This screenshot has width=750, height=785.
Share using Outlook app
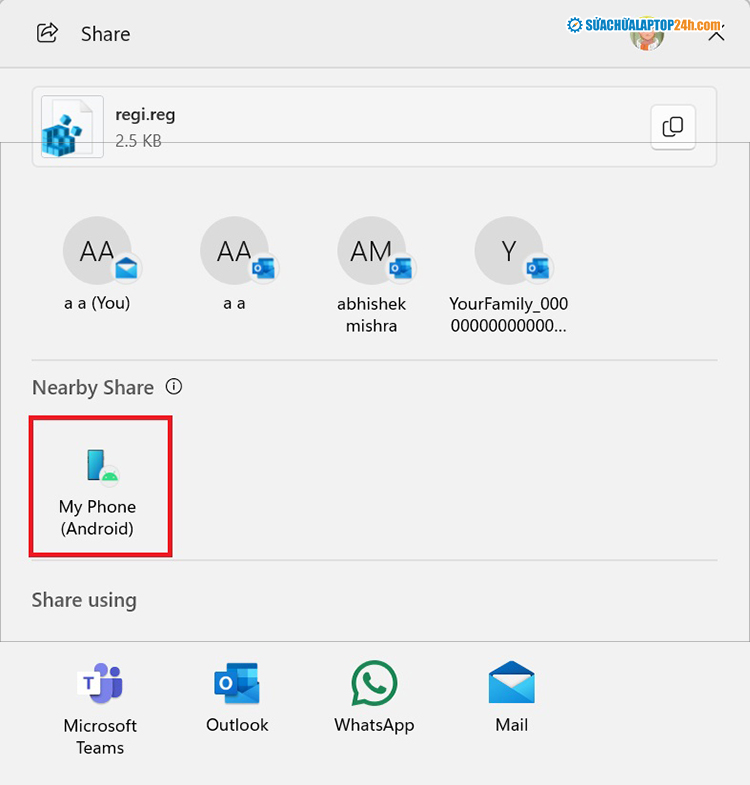tap(237, 697)
